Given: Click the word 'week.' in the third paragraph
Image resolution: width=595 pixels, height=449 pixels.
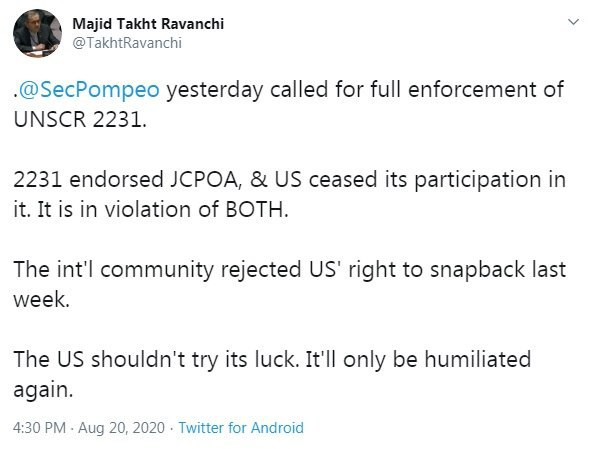Looking at the screenshot, I should point(42,299).
